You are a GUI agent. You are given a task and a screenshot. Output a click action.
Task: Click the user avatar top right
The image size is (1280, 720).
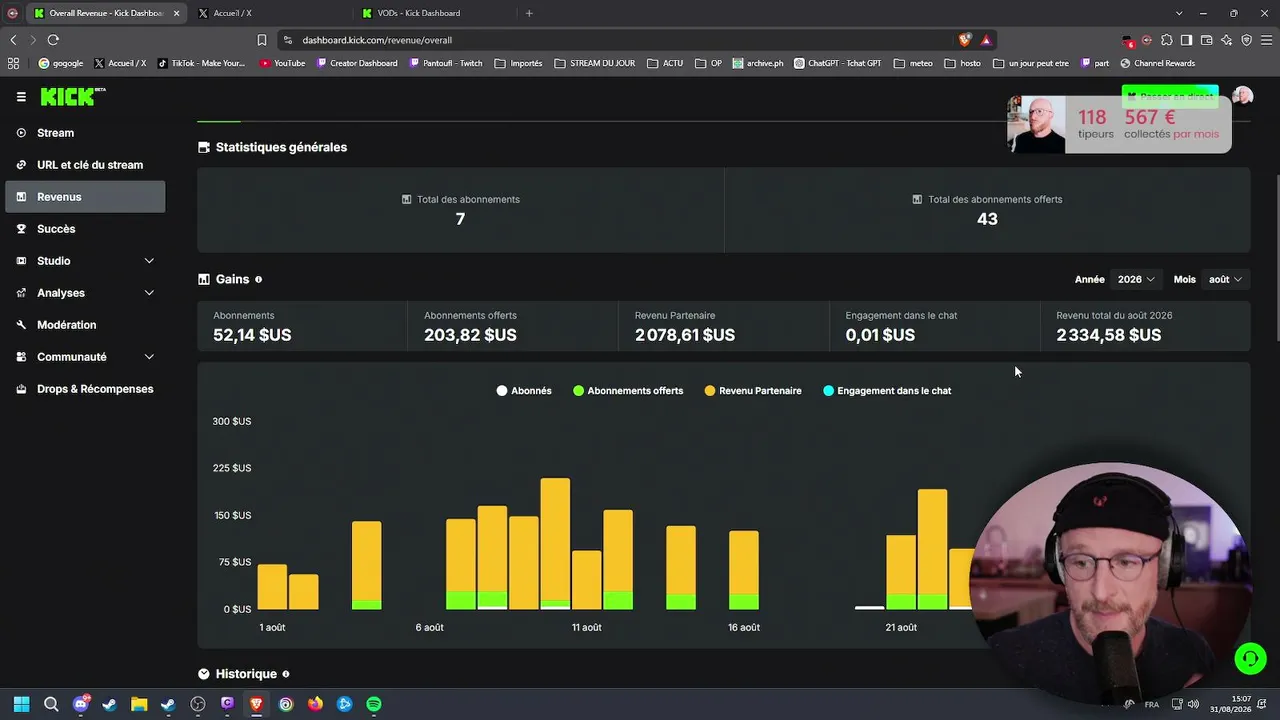(x=1242, y=96)
